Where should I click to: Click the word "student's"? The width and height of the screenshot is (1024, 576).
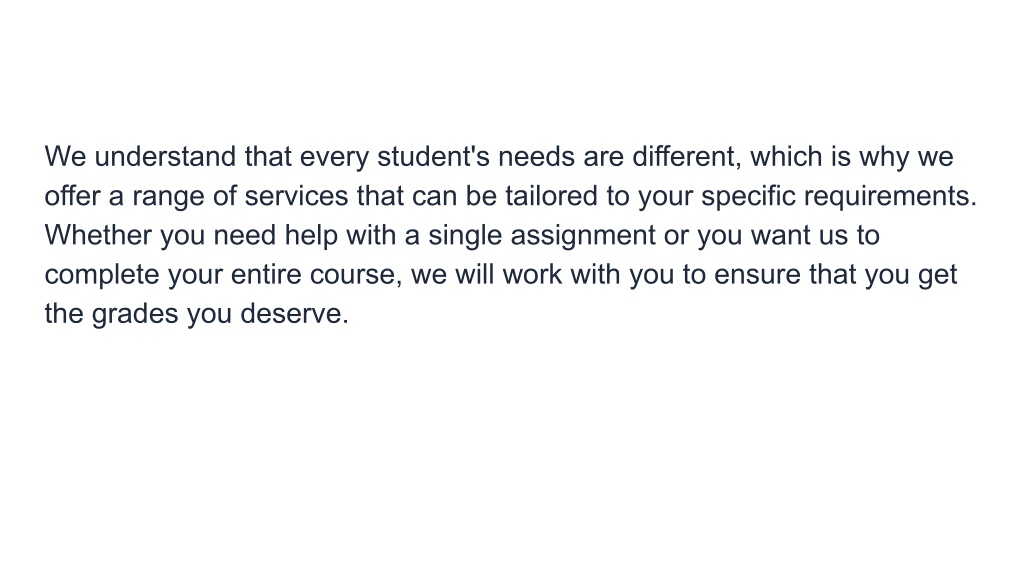[434, 157]
